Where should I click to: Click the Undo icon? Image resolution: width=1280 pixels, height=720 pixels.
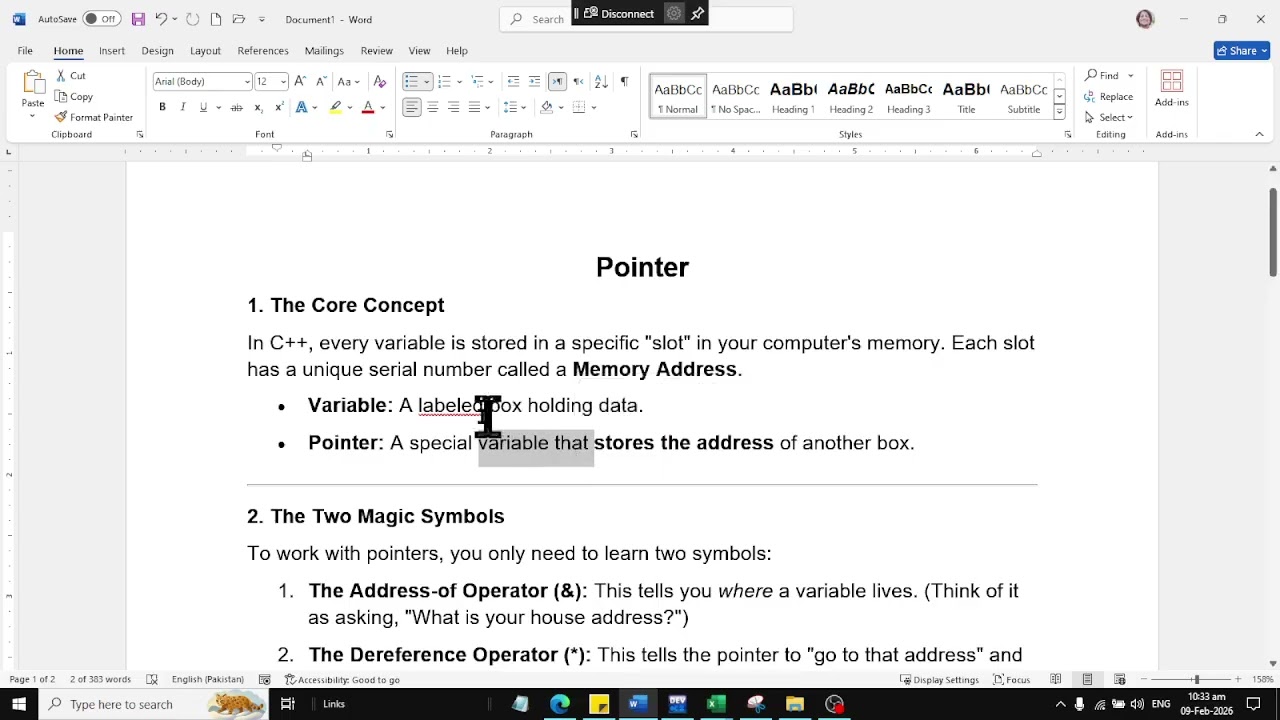pyautogui.click(x=160, y=19)
